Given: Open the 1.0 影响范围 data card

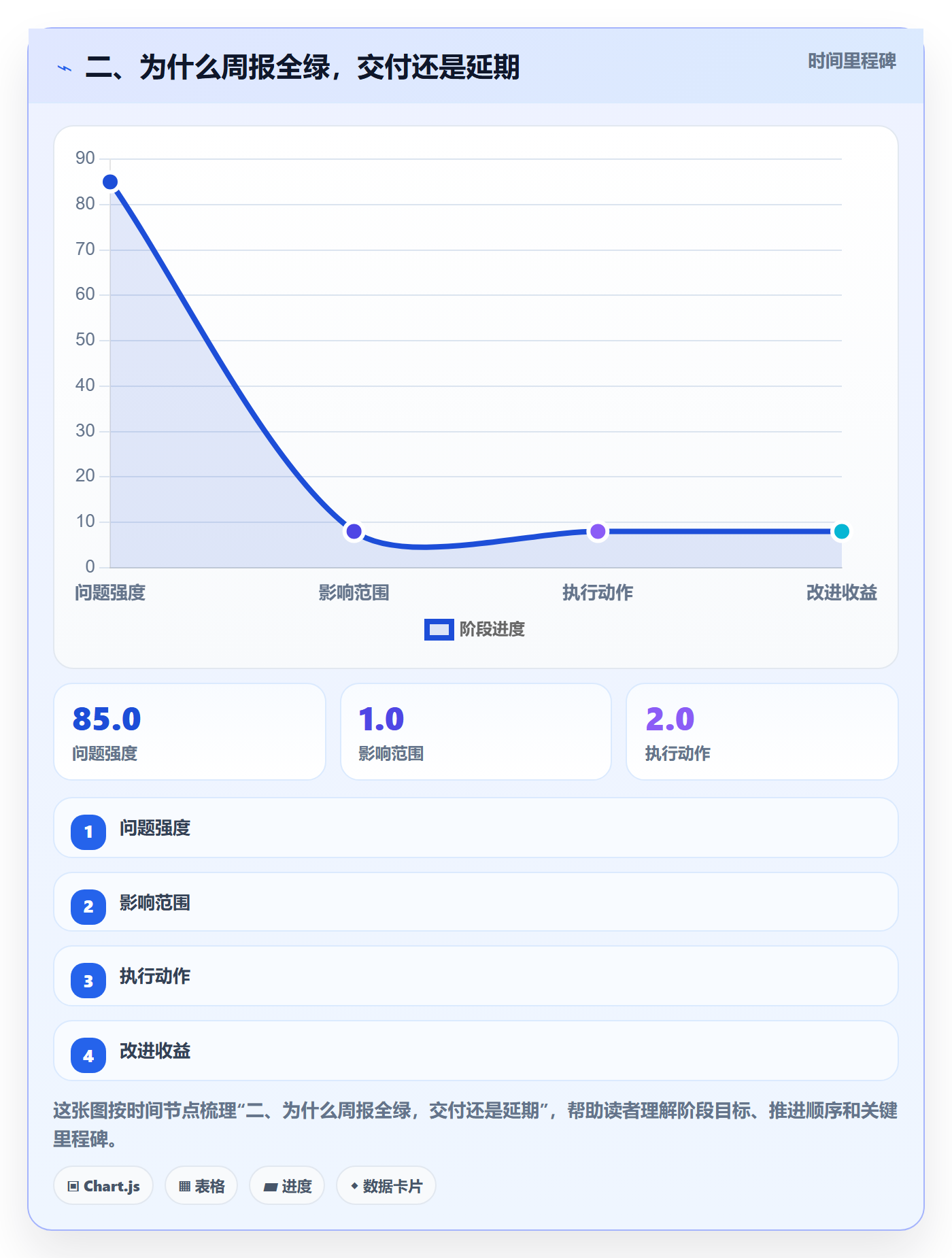Looking at the screenshot, I should pos(476,732).
